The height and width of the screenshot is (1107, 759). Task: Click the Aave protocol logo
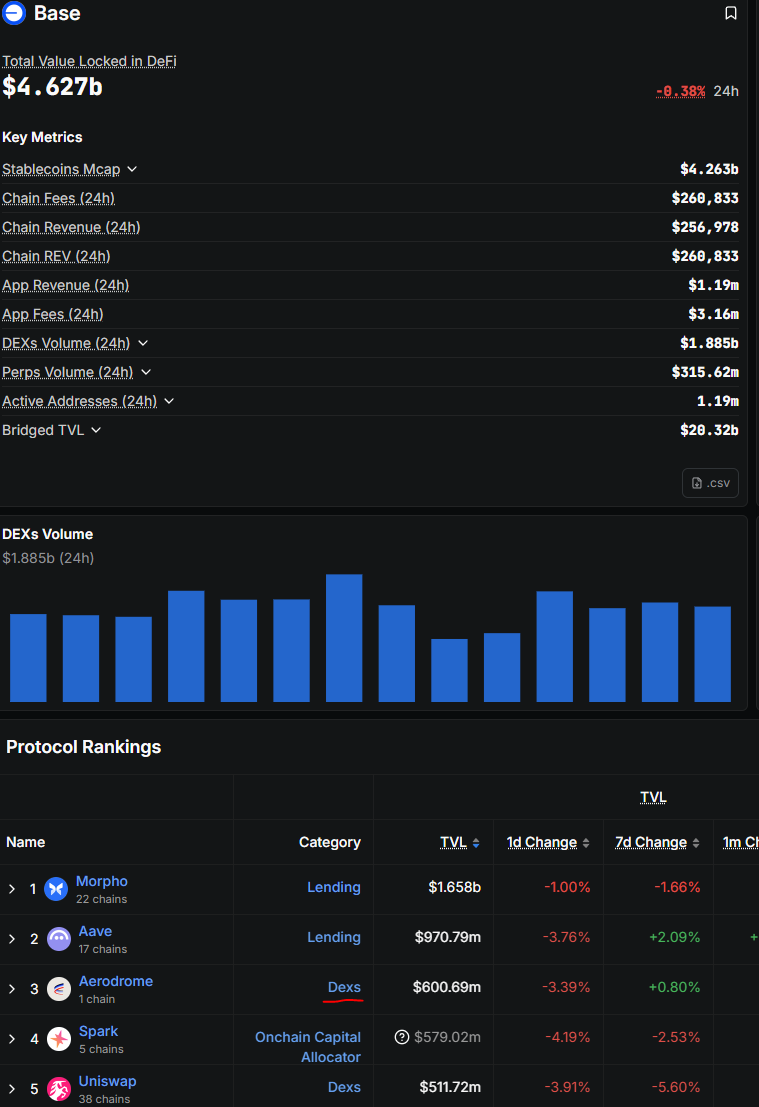pyautogui.click(x=59, y=939)
